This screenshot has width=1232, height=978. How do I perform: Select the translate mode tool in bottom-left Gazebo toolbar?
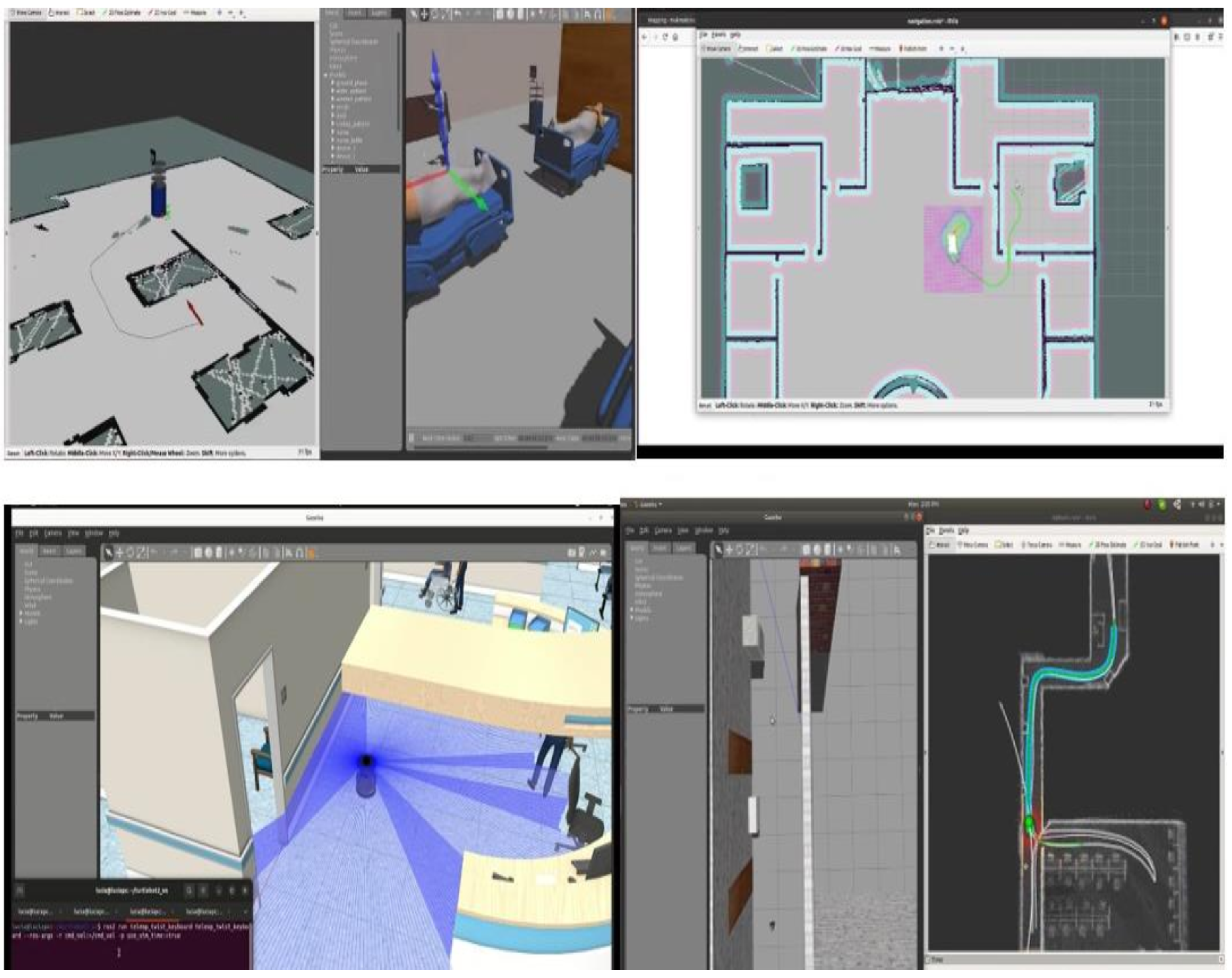(x=119, y=552)
